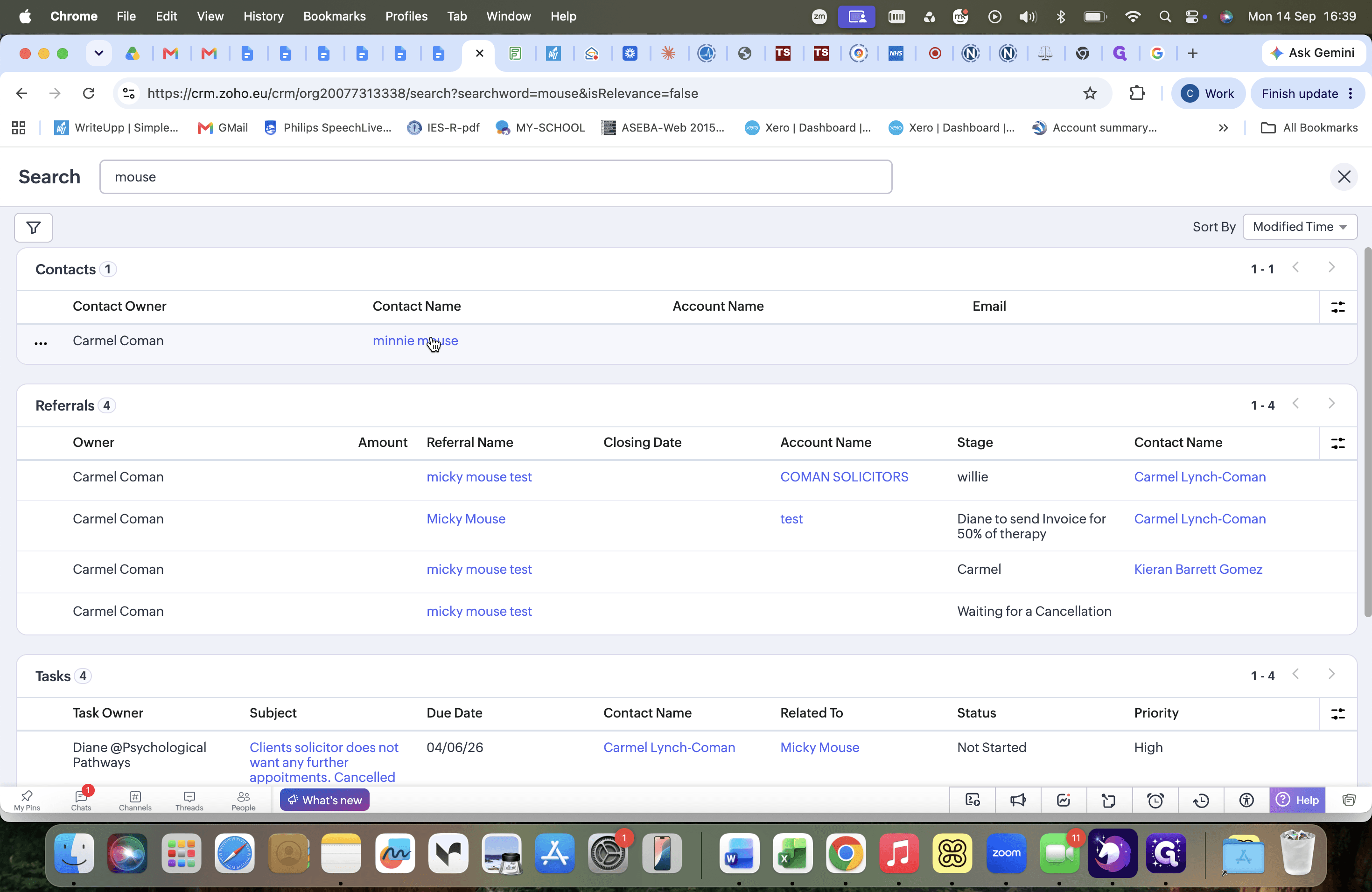Open the reminders alarm clock icon
Viewport: 1372px width, 892px height.
(1155, 800)
